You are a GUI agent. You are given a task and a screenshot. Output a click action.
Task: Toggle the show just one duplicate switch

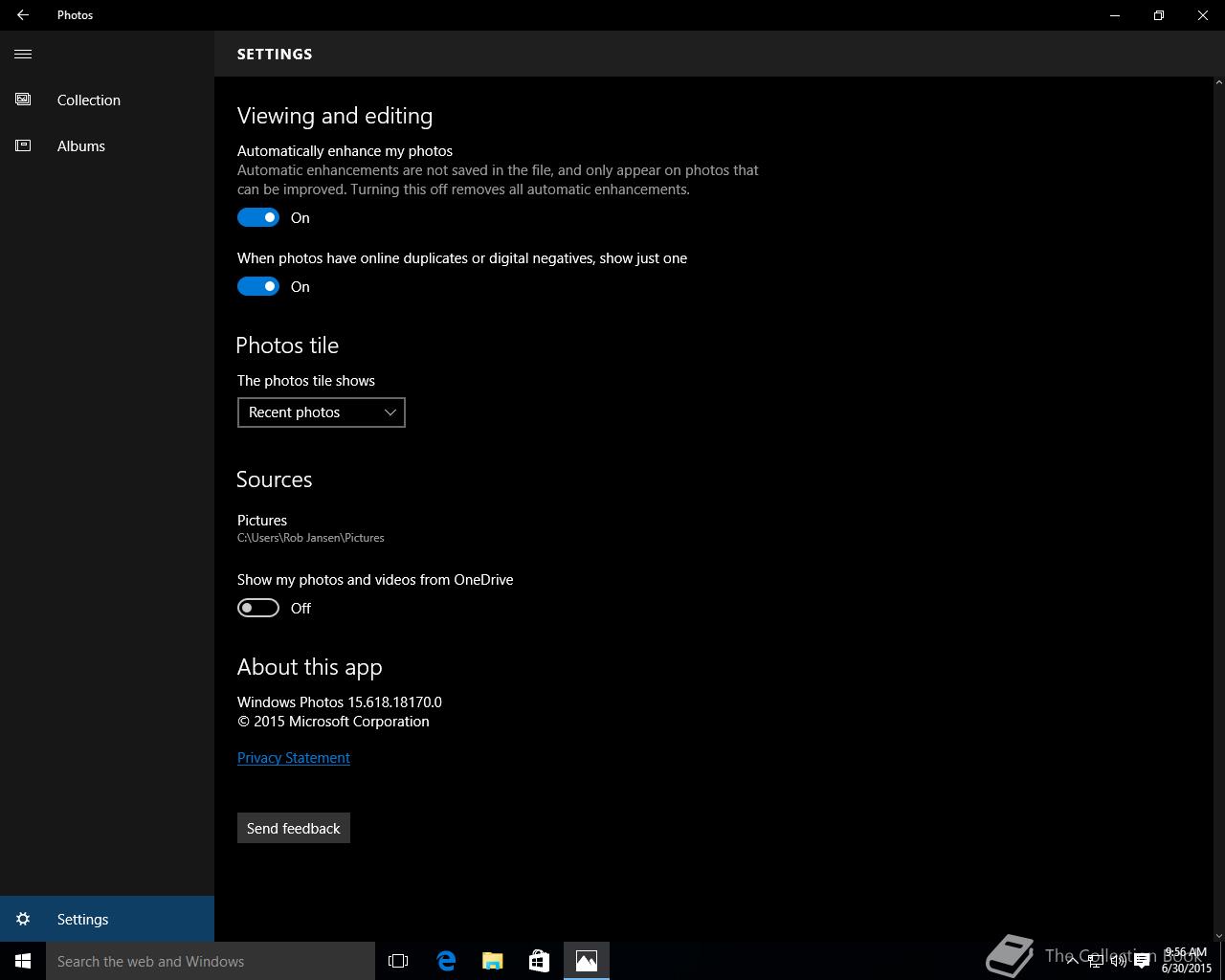pyautogui.click(x=258, y=286)
